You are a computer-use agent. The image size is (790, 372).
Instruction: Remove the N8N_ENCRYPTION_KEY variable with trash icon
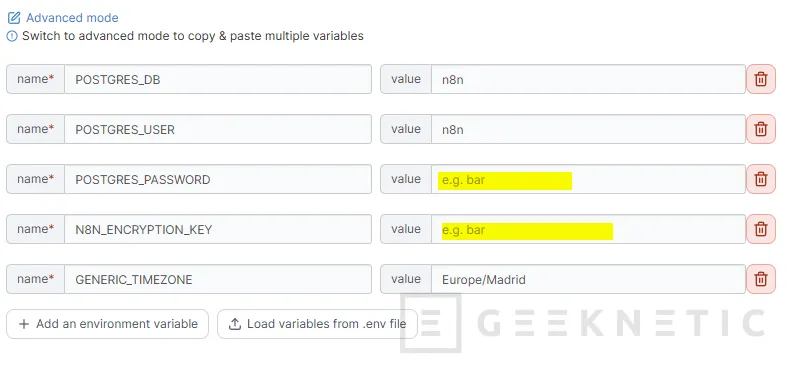(761, 229)
